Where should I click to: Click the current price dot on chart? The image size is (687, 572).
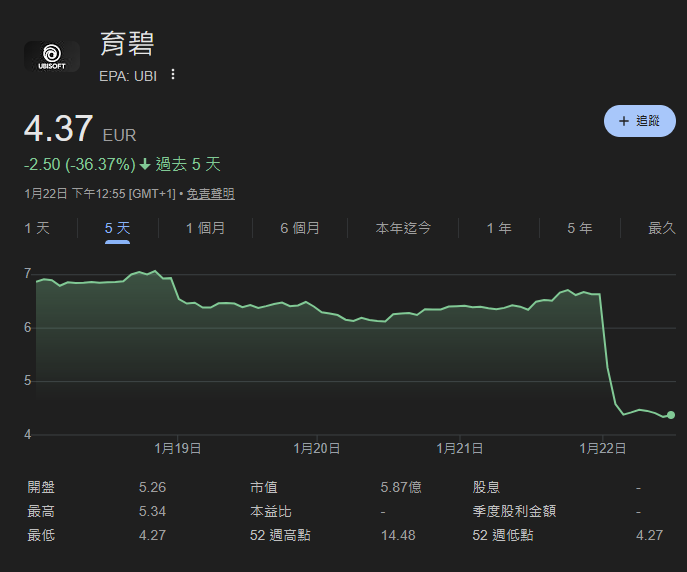(671, 415)
